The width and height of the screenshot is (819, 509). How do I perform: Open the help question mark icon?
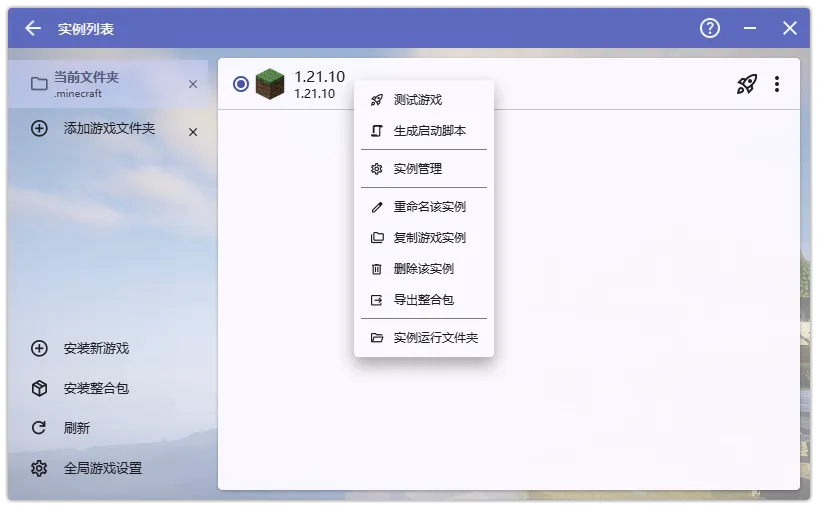click(x=710, y=29)
